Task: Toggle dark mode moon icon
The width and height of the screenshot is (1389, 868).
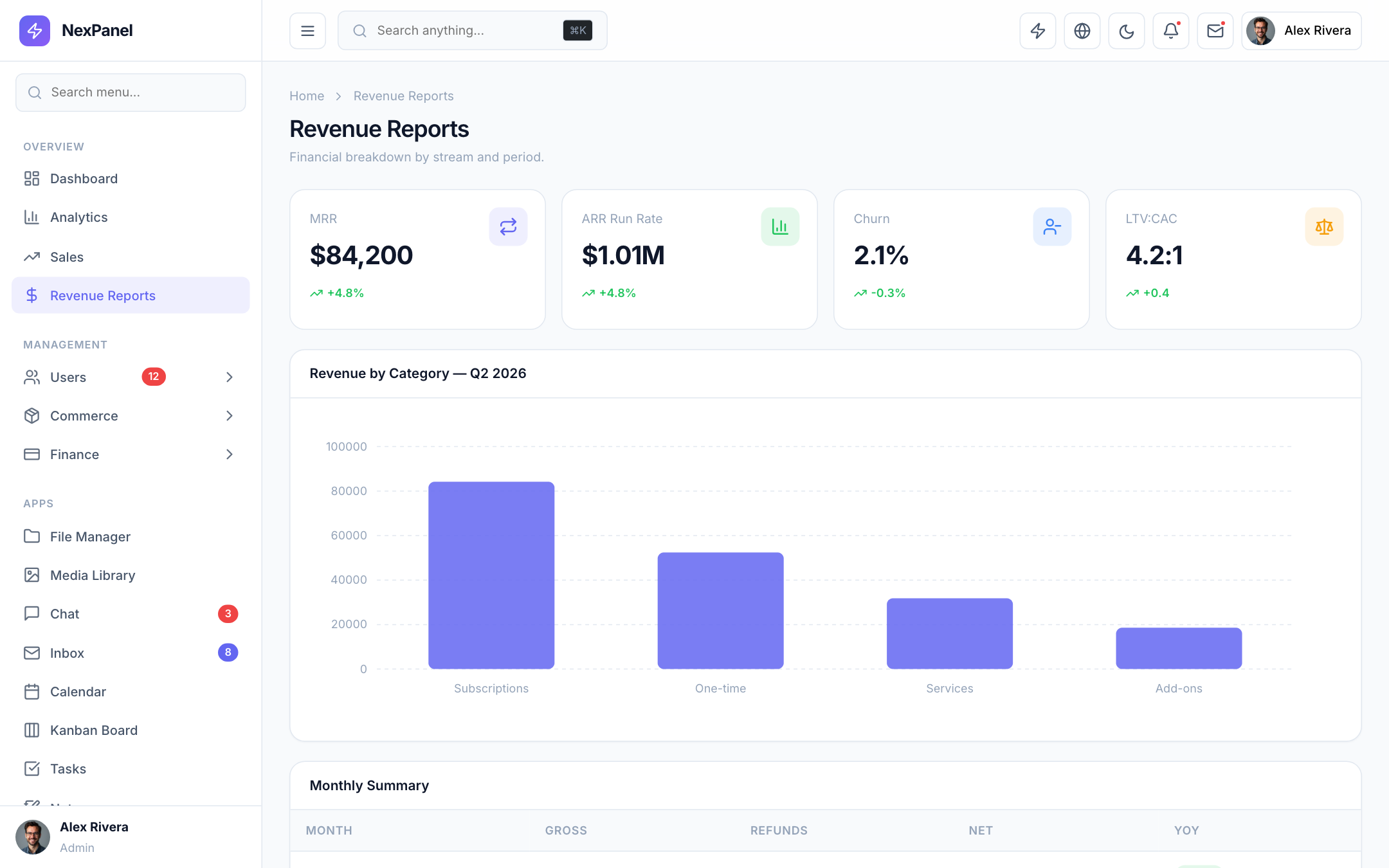Action: pos(1126,30)
